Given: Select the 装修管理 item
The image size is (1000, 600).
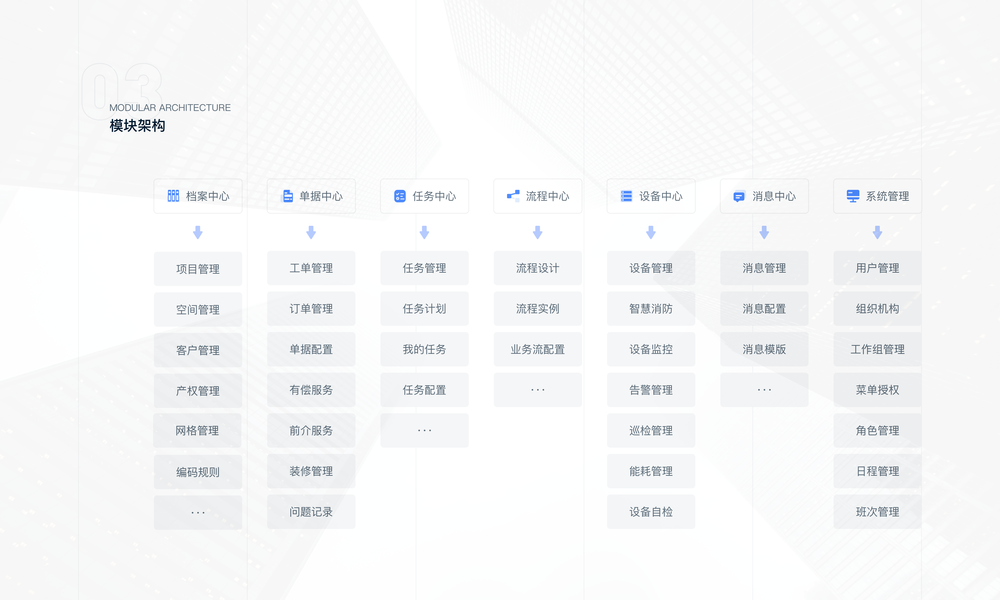Looking at the screenshot, I should click(x=311, y=471).
